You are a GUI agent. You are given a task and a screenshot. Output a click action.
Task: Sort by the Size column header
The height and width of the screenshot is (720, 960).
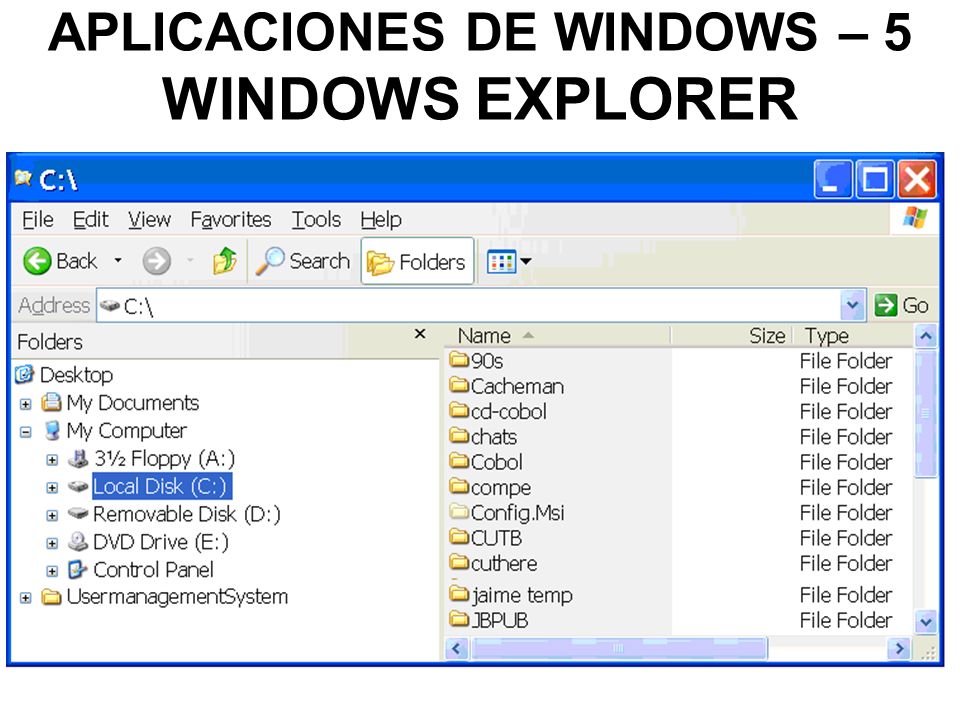732,336
